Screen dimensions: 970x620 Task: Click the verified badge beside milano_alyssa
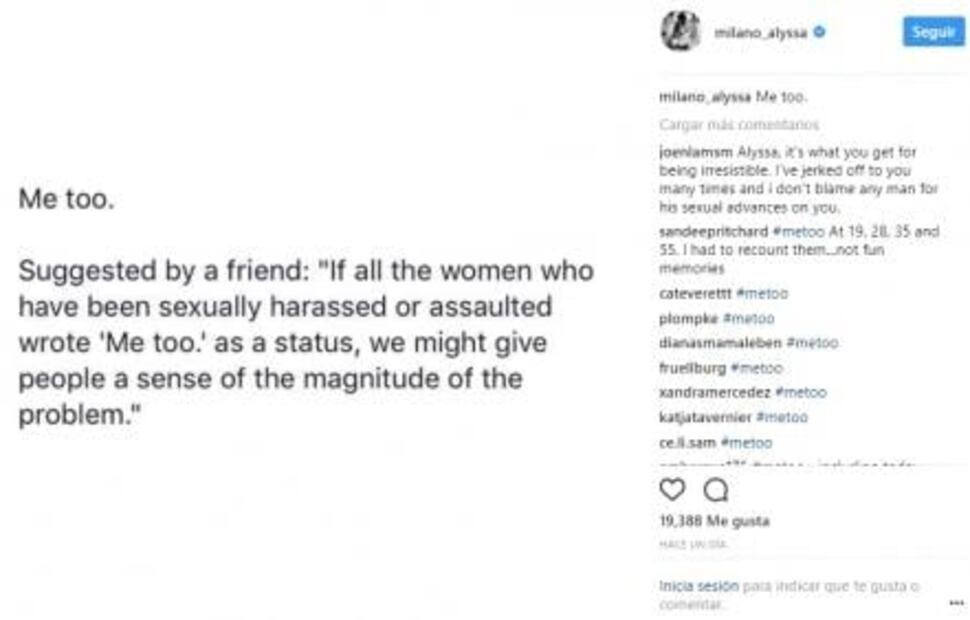[x=819, y=32]
